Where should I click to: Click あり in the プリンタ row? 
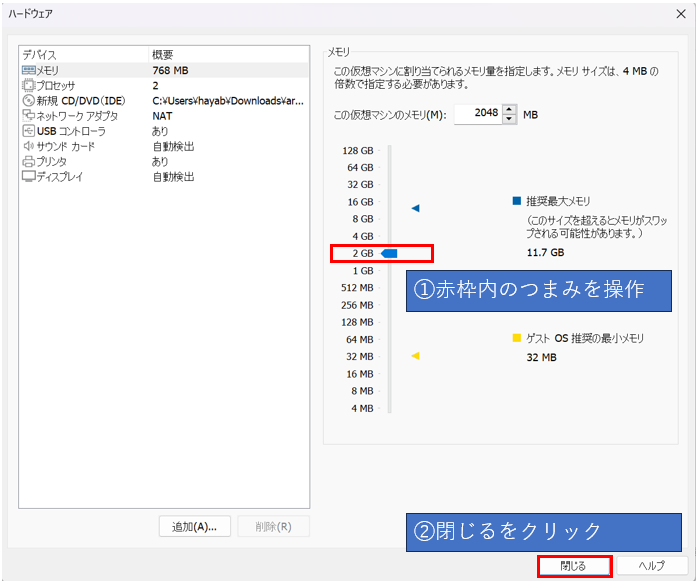pos(160,161)
